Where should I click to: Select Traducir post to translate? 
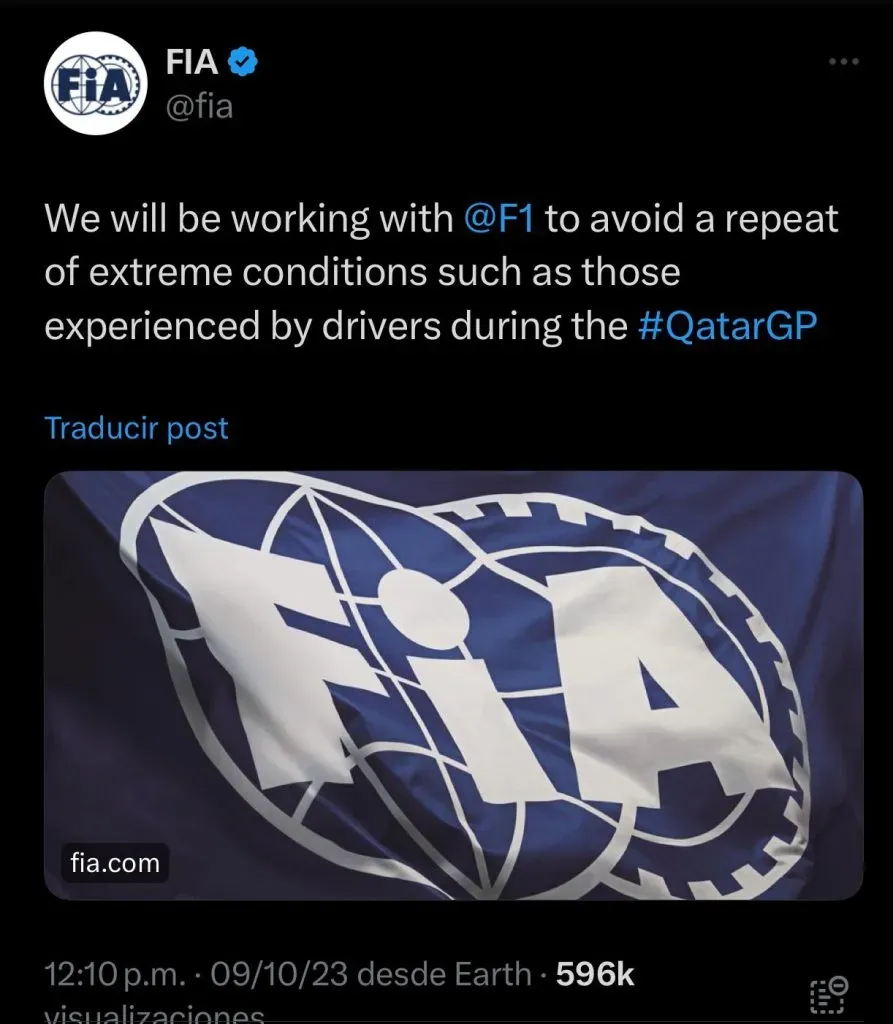[137, 428]
